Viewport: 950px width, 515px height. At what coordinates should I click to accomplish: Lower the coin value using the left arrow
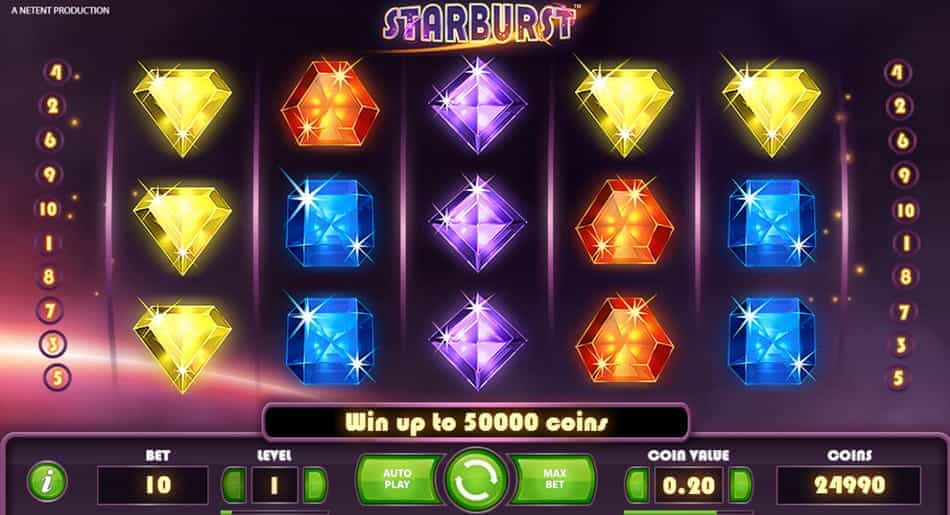click(637, 485)
